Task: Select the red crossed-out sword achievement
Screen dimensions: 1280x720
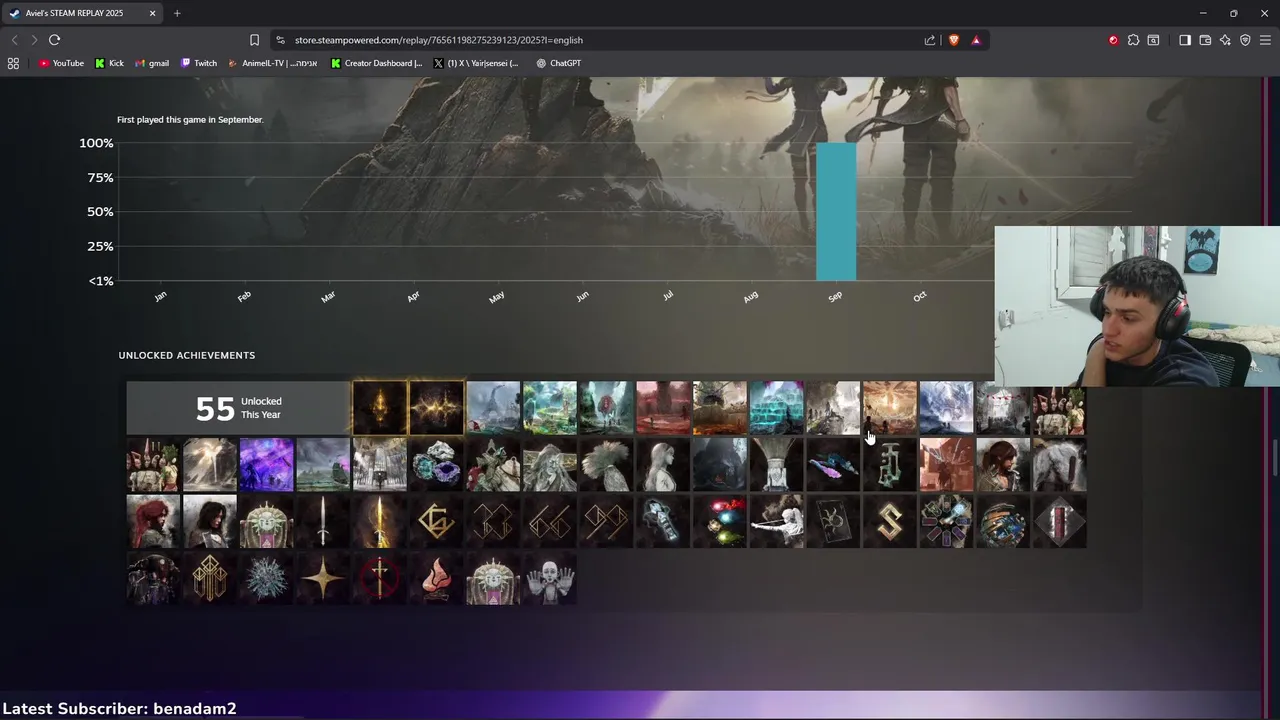Action: point(380,578)
